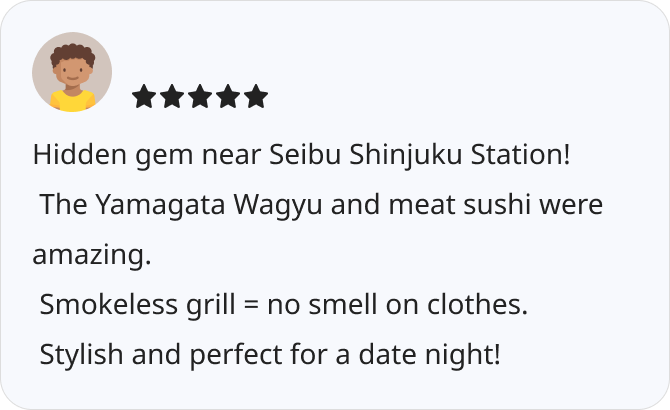This screenshot has height=410, width=670.
Task: Click the first star in the rating
Action: (144, 96)
